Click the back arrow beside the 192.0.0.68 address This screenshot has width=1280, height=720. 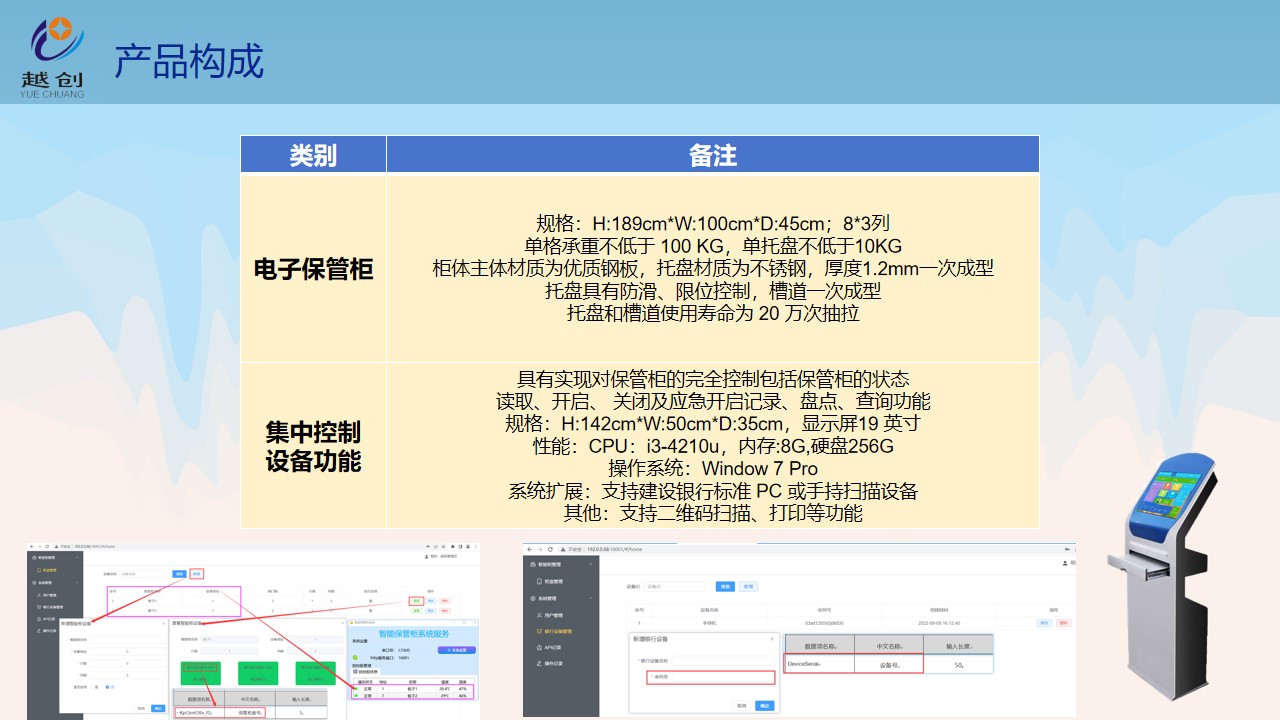click(530, 550)
